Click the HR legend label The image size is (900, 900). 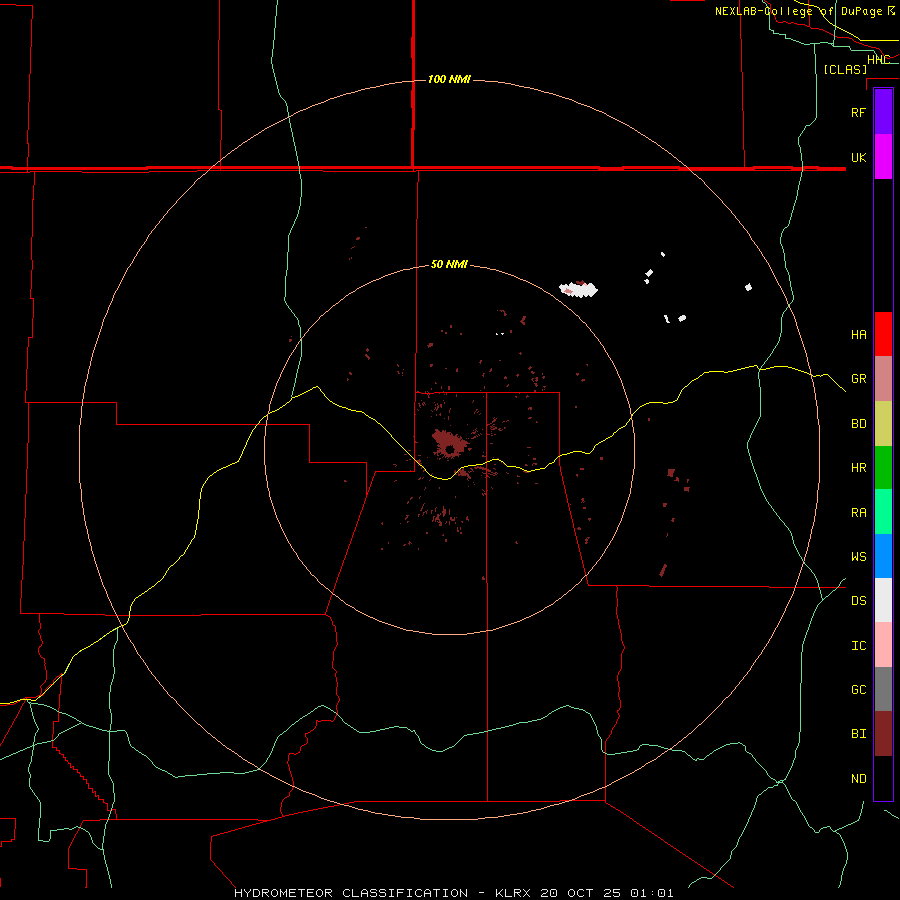click(858, 468)
